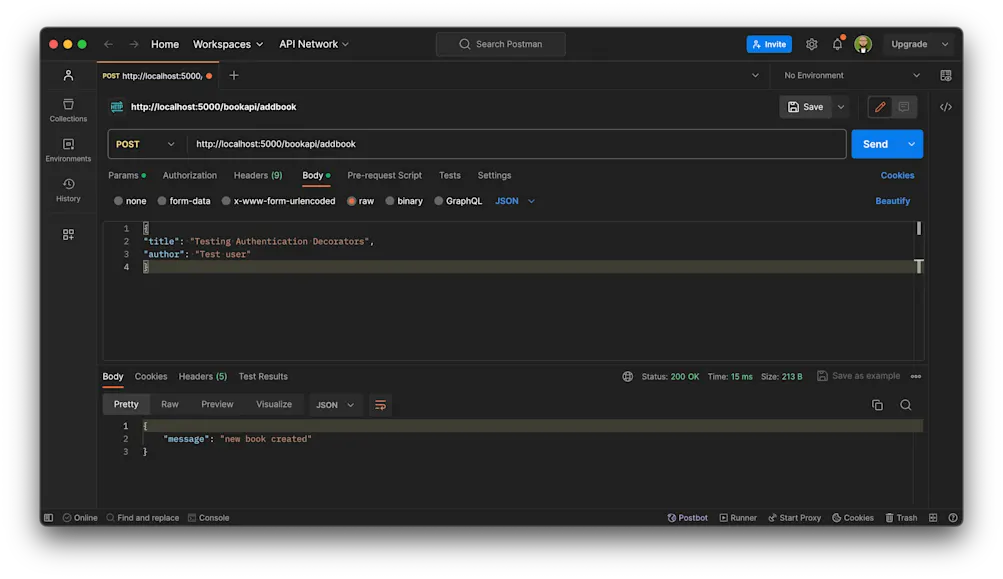Open the Send options arrow
The height and width of the screenshot is (579, 1003).
click(912, 144)
